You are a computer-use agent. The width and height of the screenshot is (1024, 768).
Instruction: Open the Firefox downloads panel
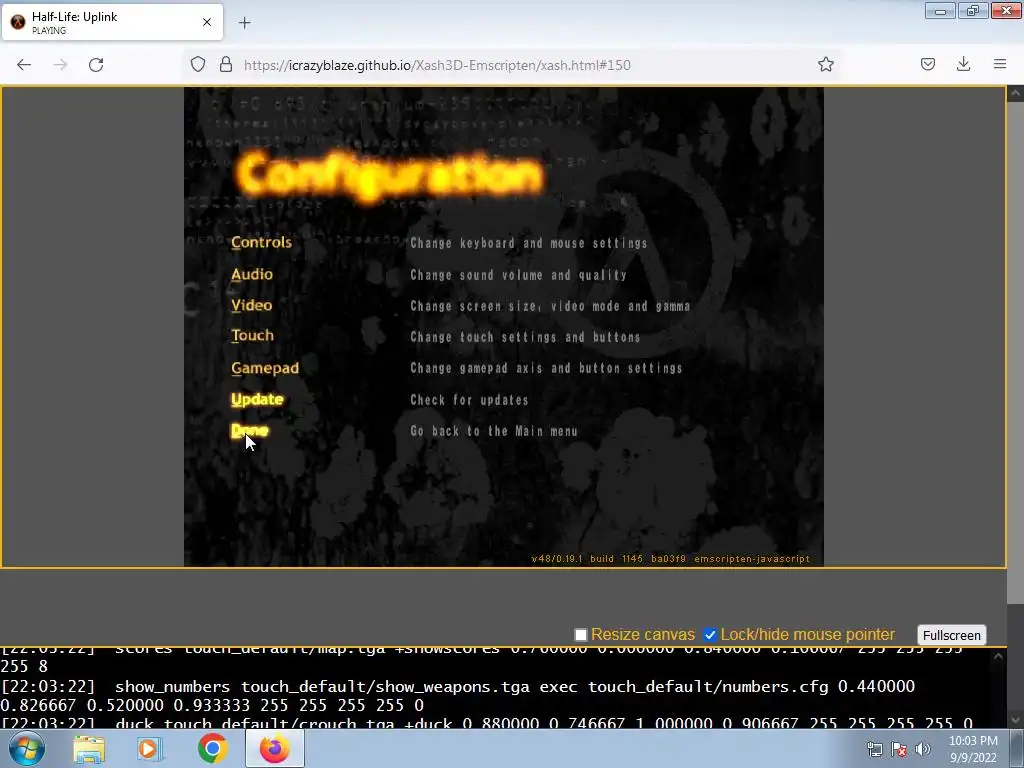(963, 64)
